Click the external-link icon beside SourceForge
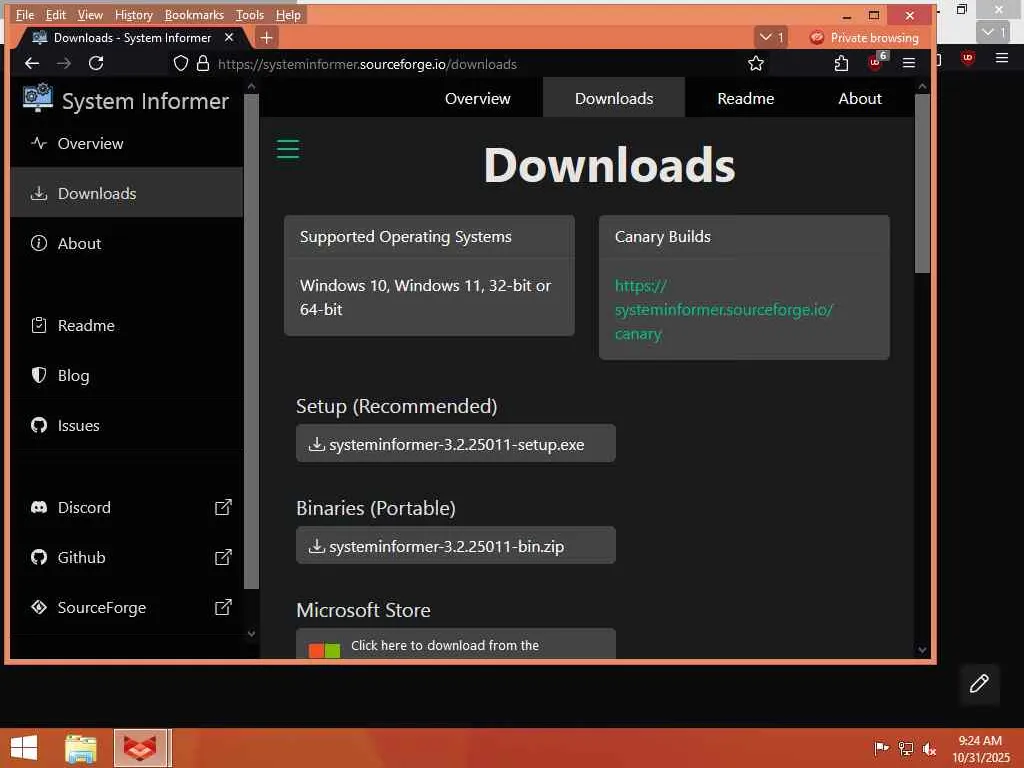The image size is (1024, 768). click(x=223, y=607)
